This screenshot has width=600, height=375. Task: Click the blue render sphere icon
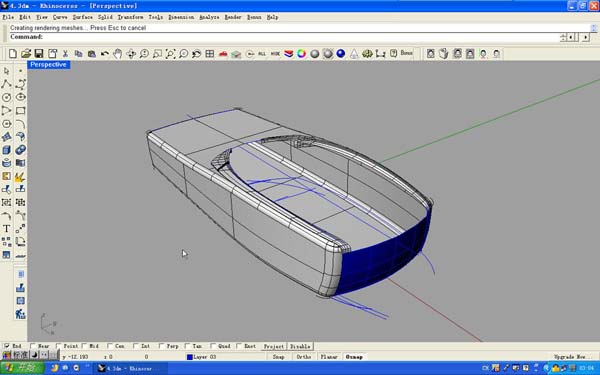click(341, 54)
